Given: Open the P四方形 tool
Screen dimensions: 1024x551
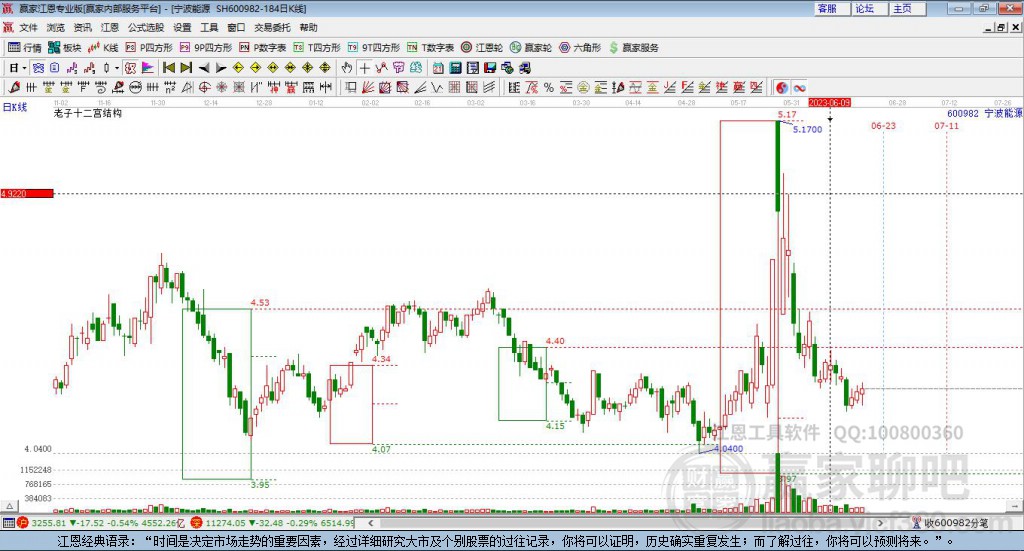Looking at the screenshot, I should point(149,48).
